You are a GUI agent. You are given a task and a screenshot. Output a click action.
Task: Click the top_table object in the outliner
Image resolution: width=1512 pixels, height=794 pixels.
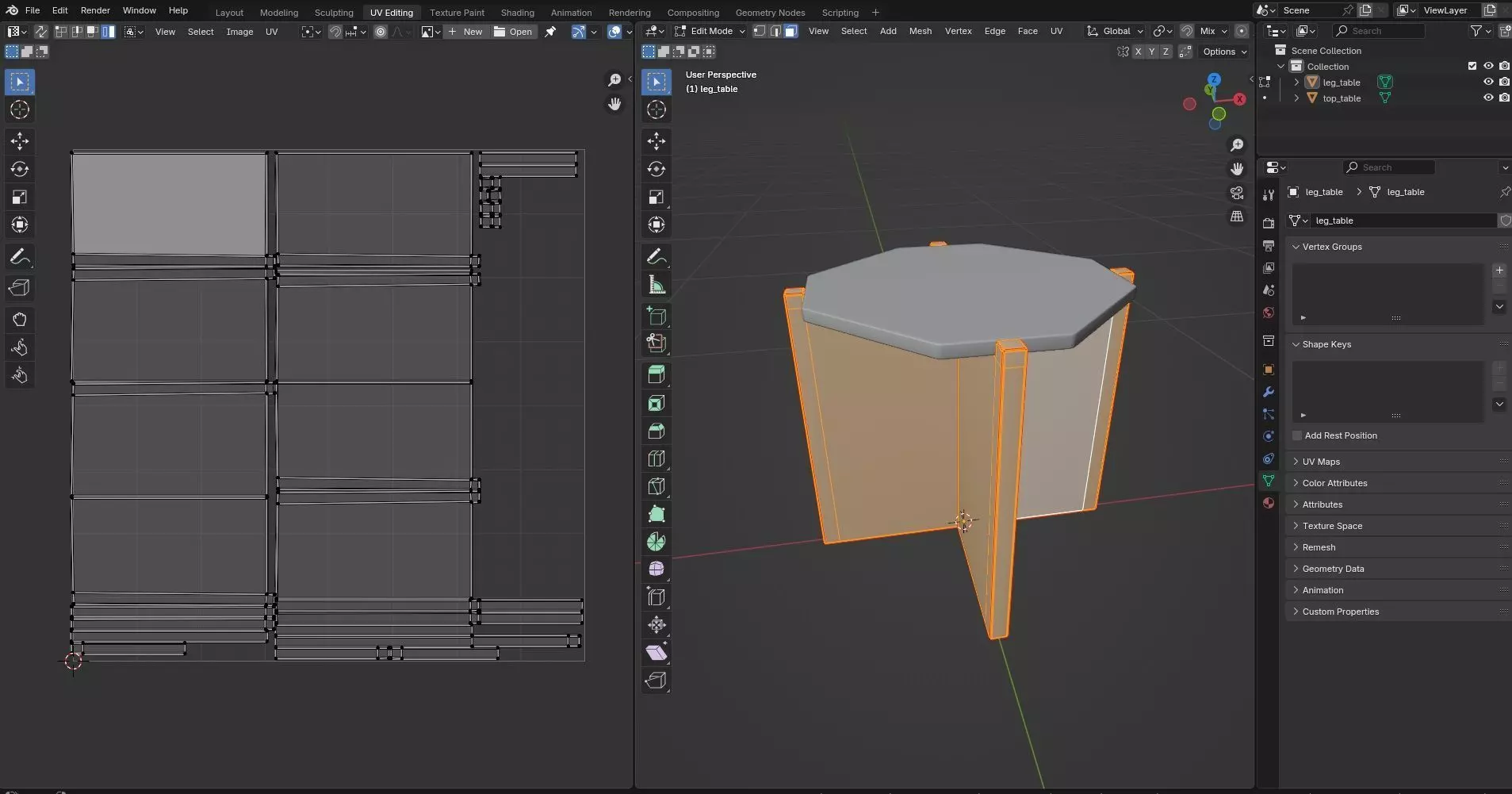(x=1342, y=98)
